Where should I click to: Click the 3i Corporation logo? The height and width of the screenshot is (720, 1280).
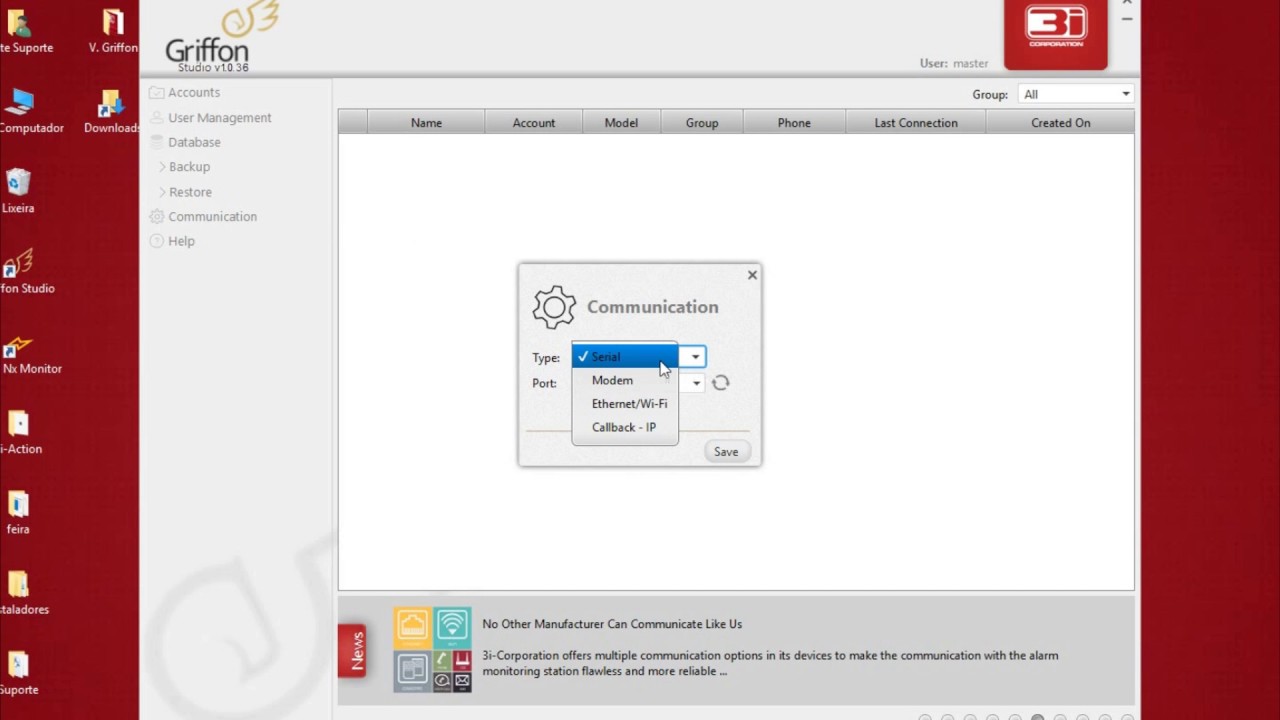pos(1056,32)
